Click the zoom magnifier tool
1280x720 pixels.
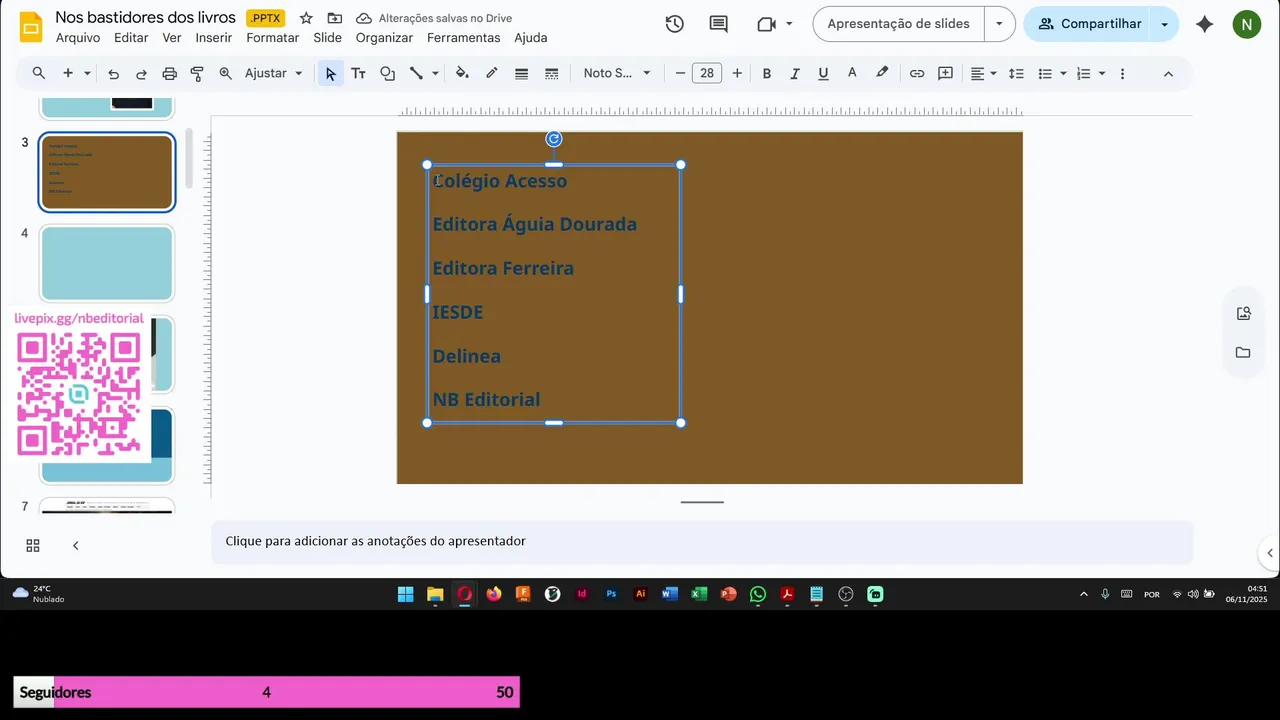click(225, 73)
